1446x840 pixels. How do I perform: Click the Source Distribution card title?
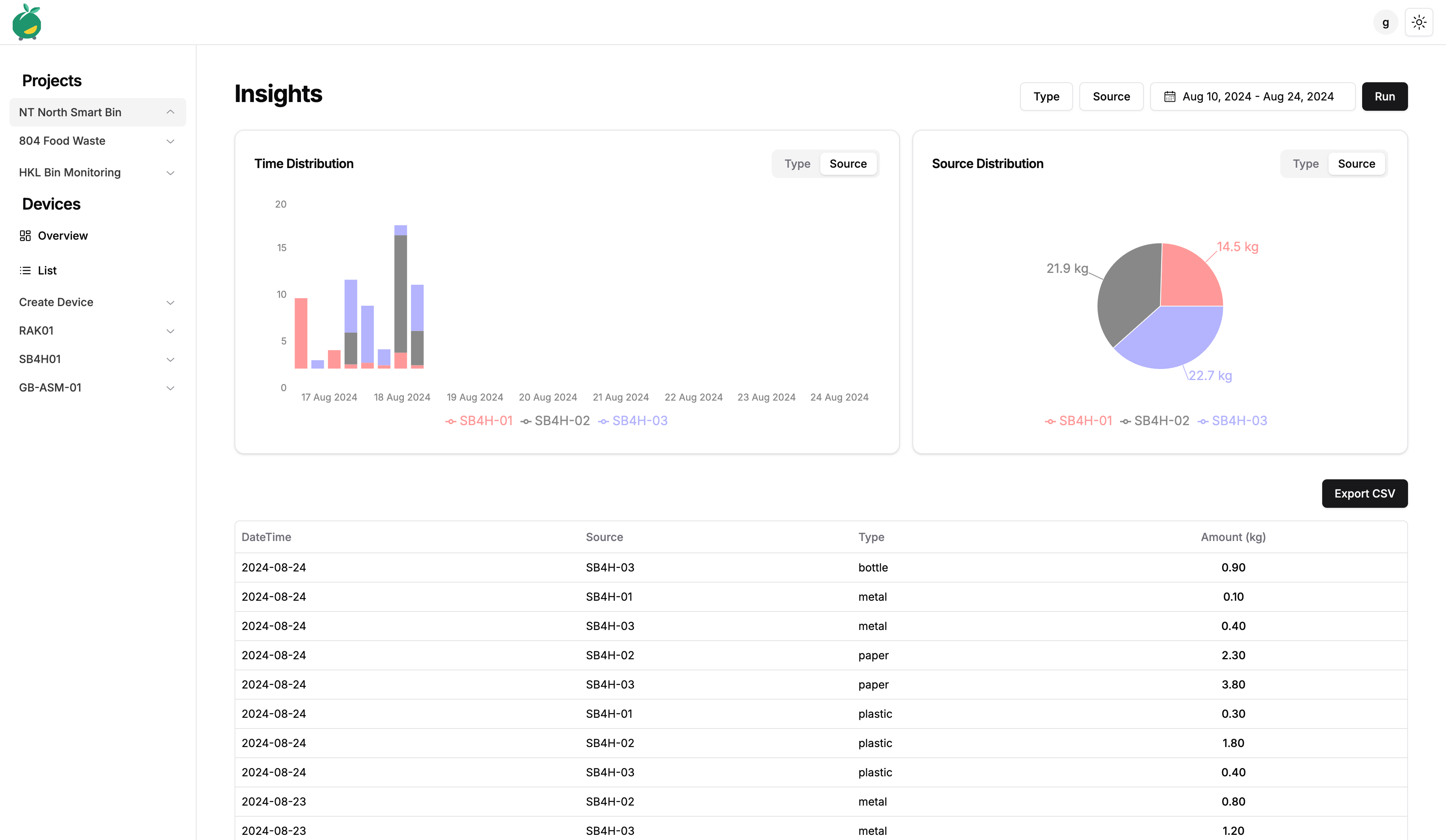(x=988, y=163)
